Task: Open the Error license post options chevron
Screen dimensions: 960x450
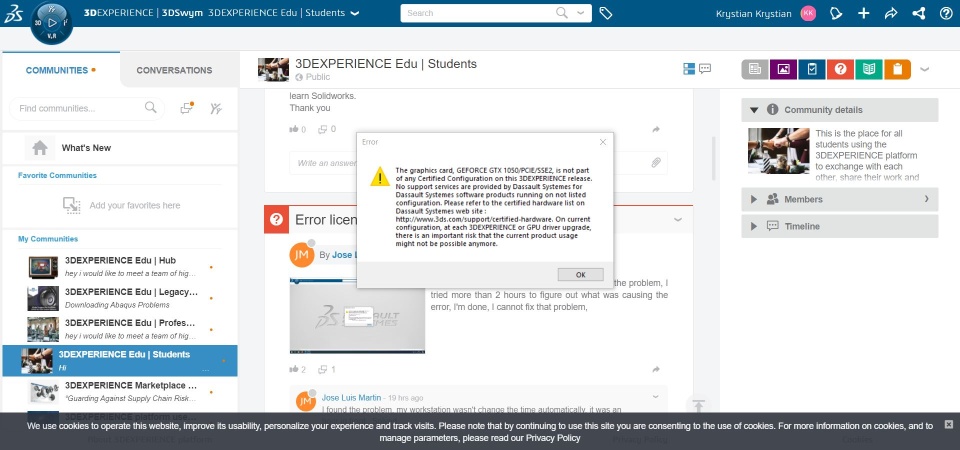Action: point(678,219)
